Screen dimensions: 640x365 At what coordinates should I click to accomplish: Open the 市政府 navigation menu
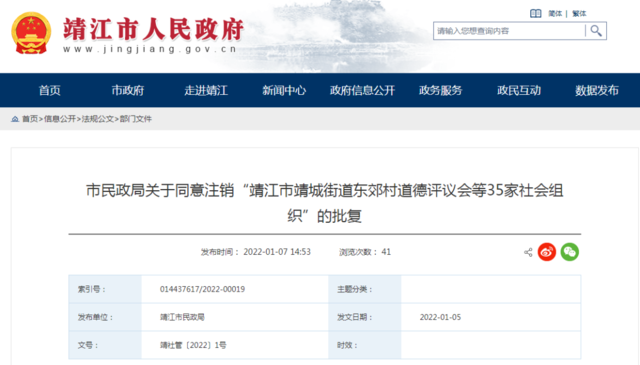tap(128, 90)
